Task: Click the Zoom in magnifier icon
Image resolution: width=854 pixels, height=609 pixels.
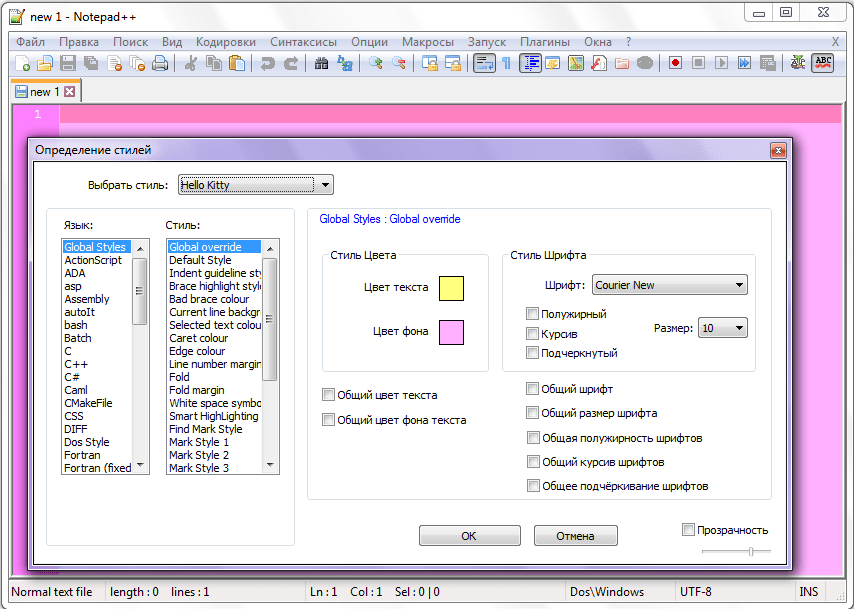Action: tap(376, 63)
